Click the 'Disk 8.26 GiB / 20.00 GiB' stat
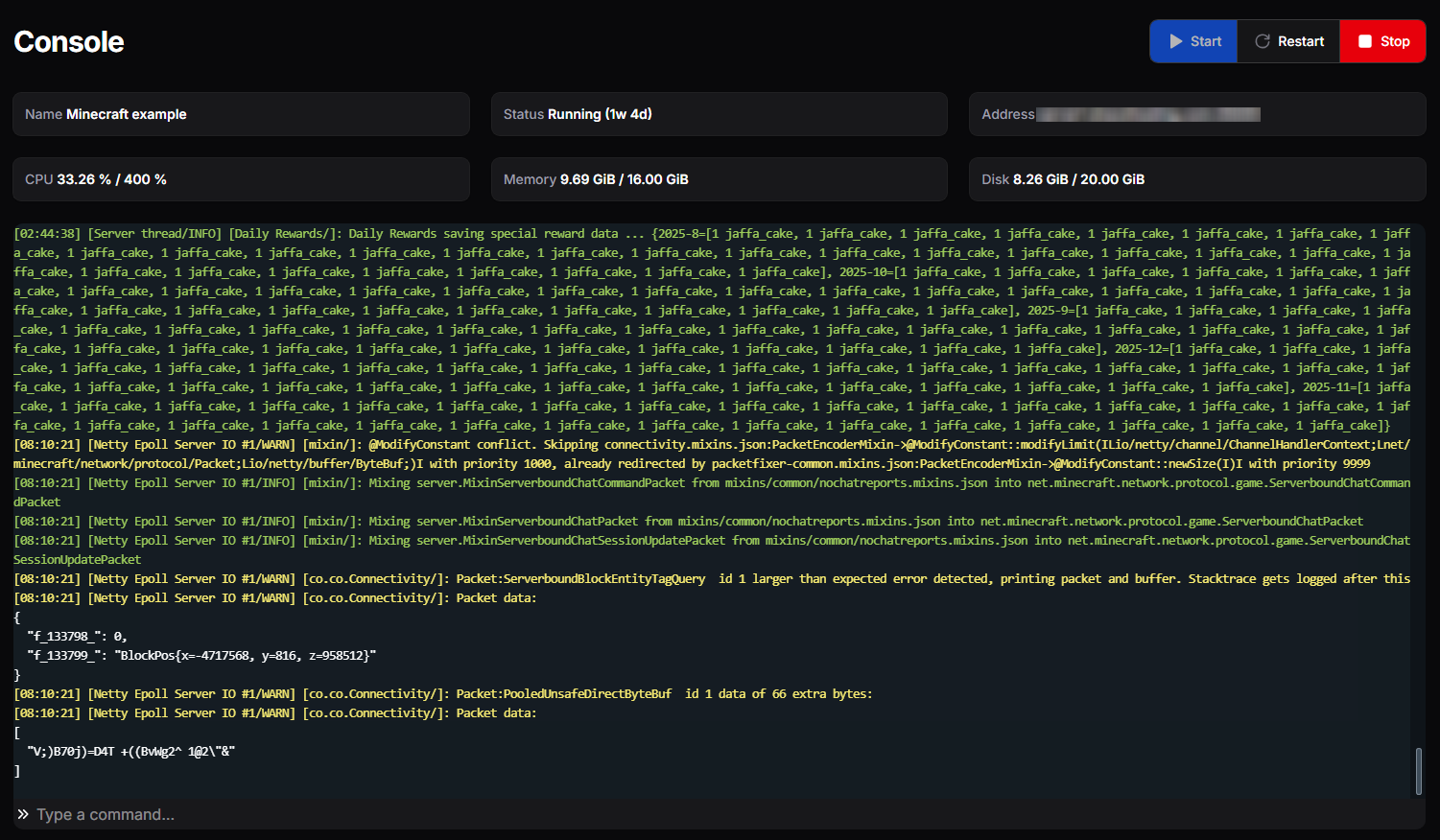This screenshot has height=840, width=1440. [1197, 179]
